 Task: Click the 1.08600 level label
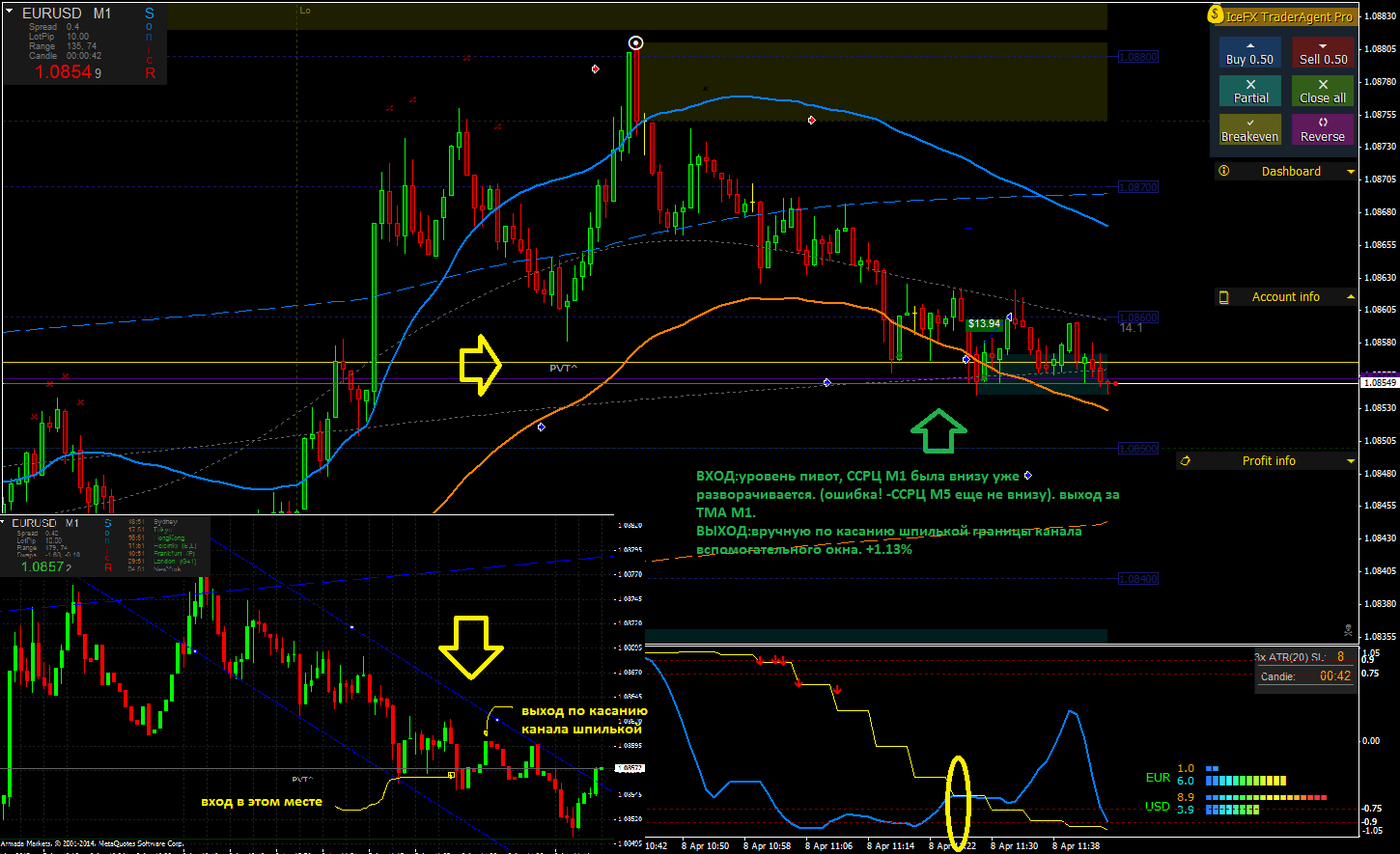pyautogui.click(x=1138, y=317)
